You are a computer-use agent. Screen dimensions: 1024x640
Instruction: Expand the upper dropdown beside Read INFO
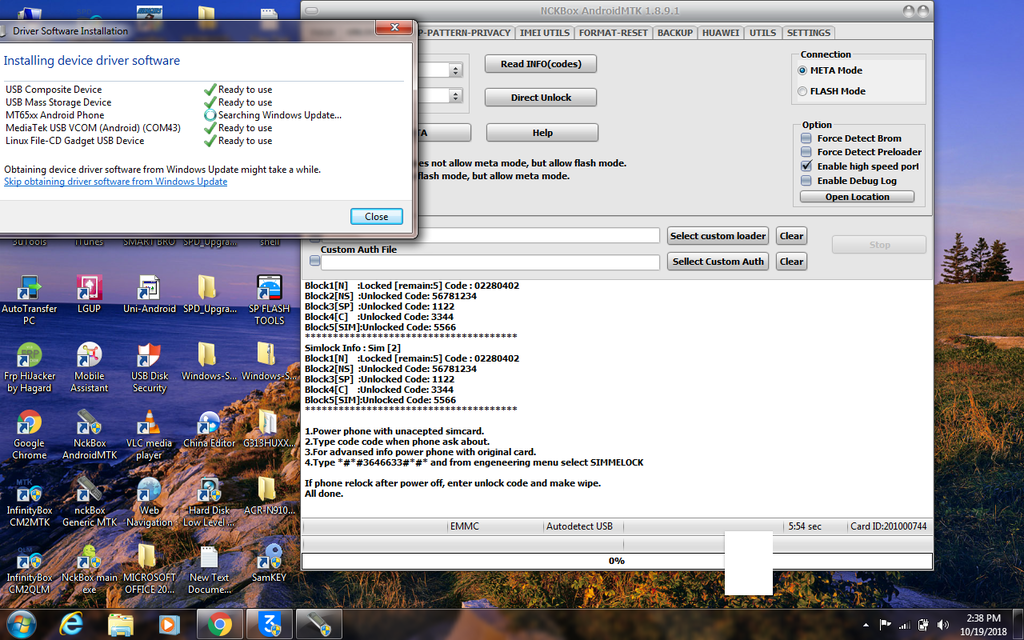(x=455, y=70)
